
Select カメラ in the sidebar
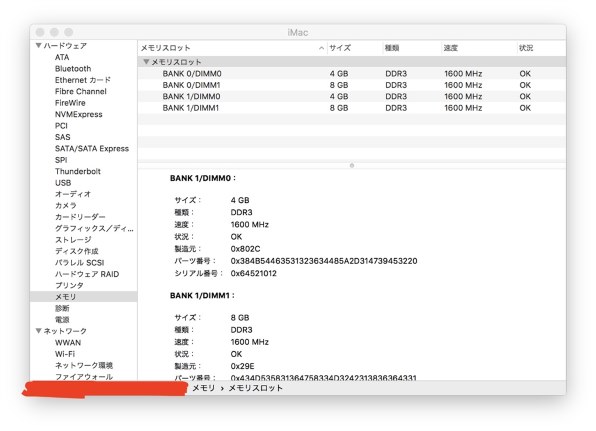[66, 206]
